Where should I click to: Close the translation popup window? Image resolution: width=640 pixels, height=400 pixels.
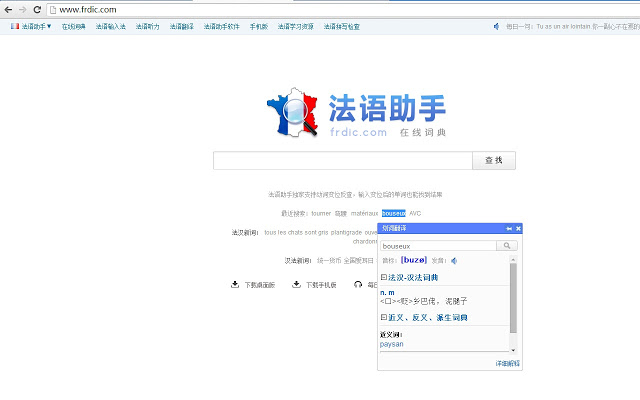[518, 229]
